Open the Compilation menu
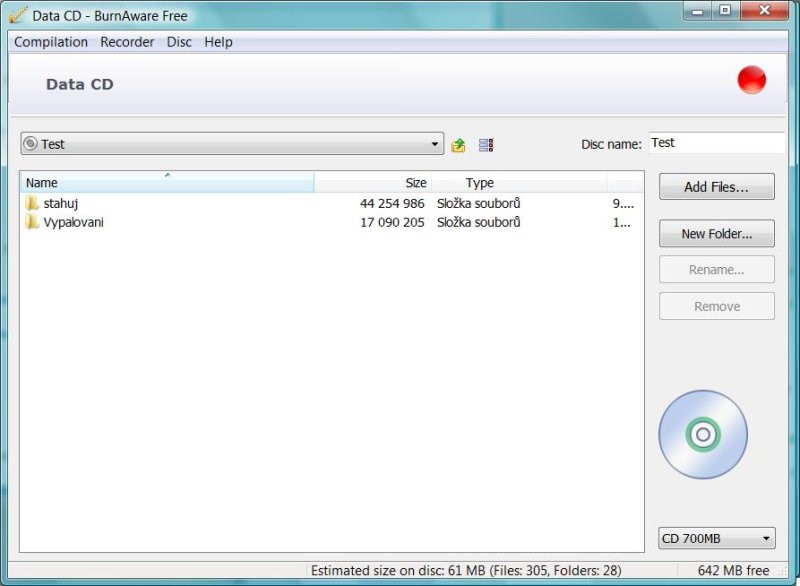Screen dimensions: 800x586 pos(51,42)
